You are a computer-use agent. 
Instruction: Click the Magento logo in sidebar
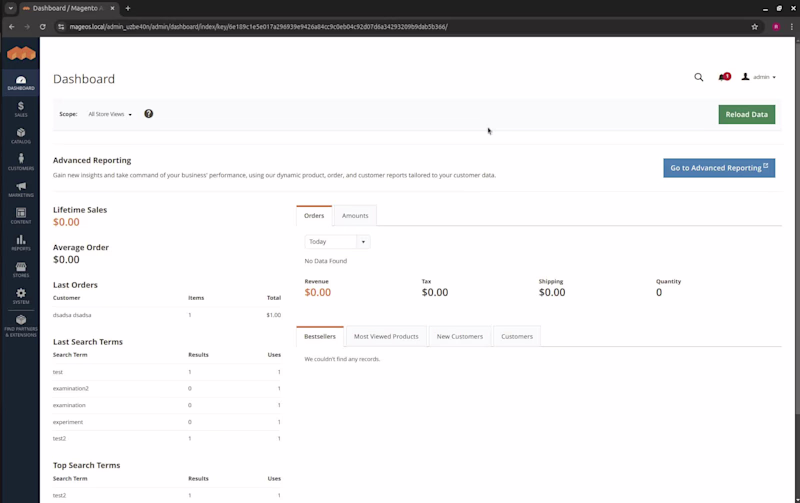coord(21,53)
